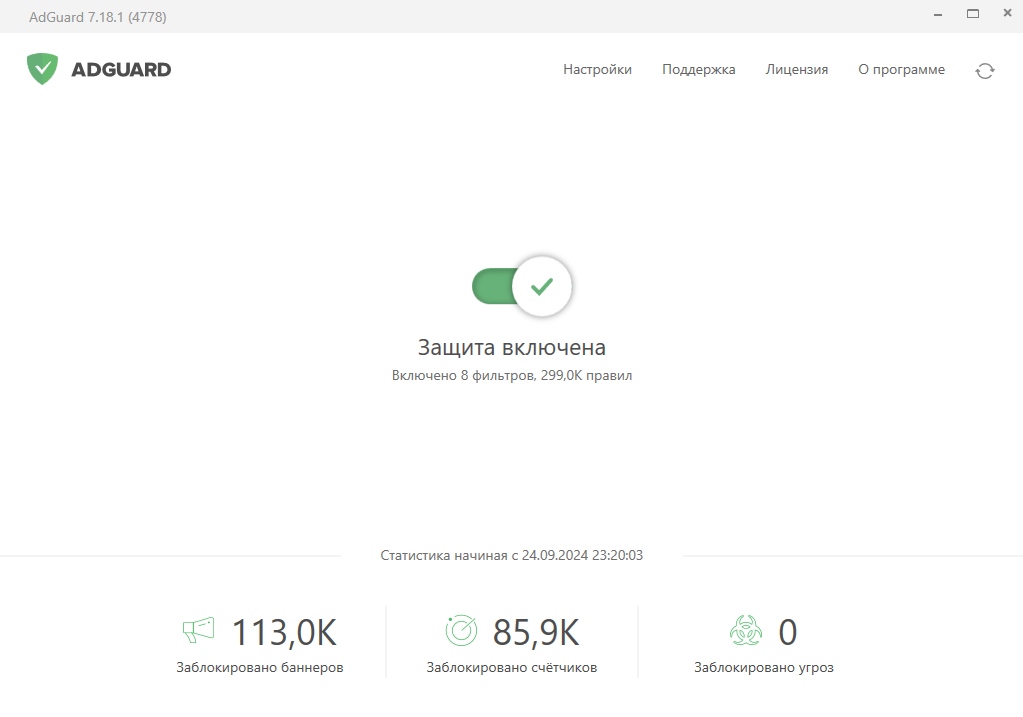Image resolution: width=1023 pixels, height=717 pixels.
Task: Click the ADGUARD wordmark text
Action: [121, 70]
